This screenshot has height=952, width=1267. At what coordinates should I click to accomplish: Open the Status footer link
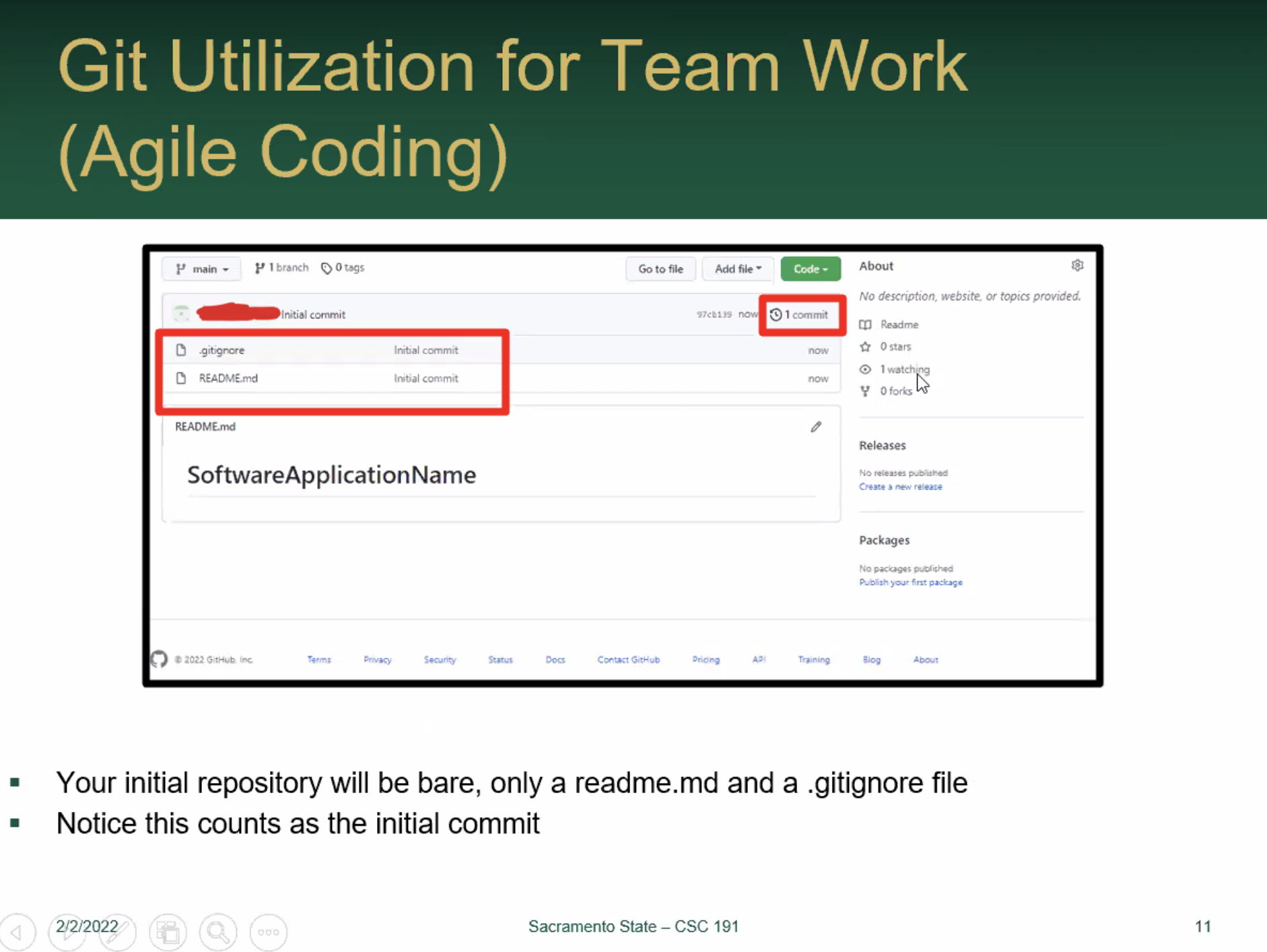pos(500,660)
